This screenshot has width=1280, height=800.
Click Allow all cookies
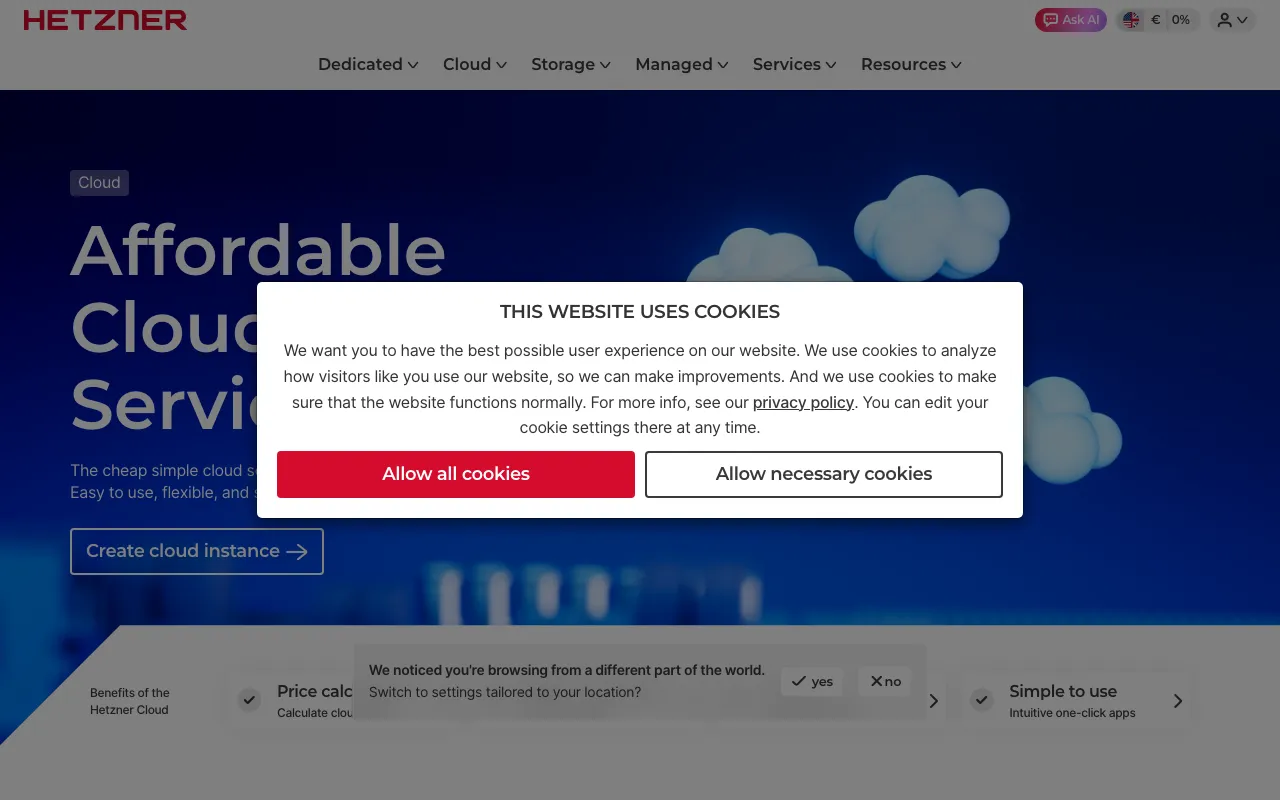coord(456,474)
